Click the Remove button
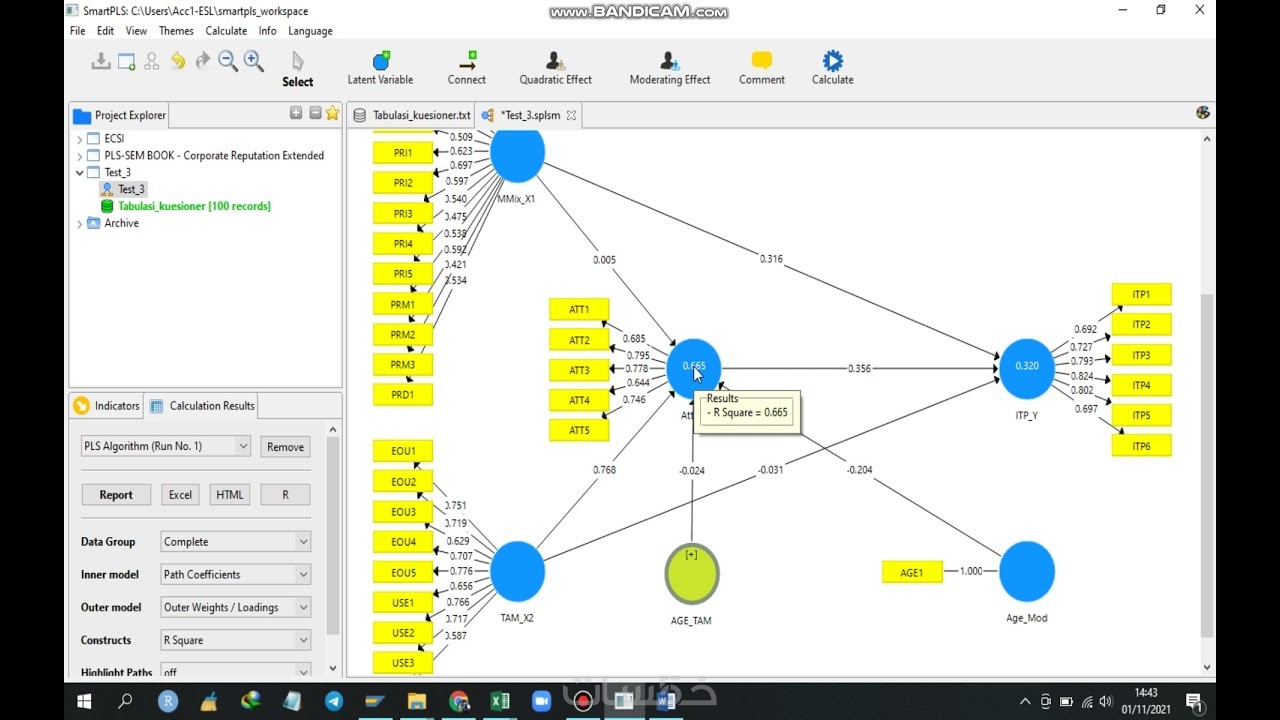This screenshot has height=720, width=1280. click(285, 447)
